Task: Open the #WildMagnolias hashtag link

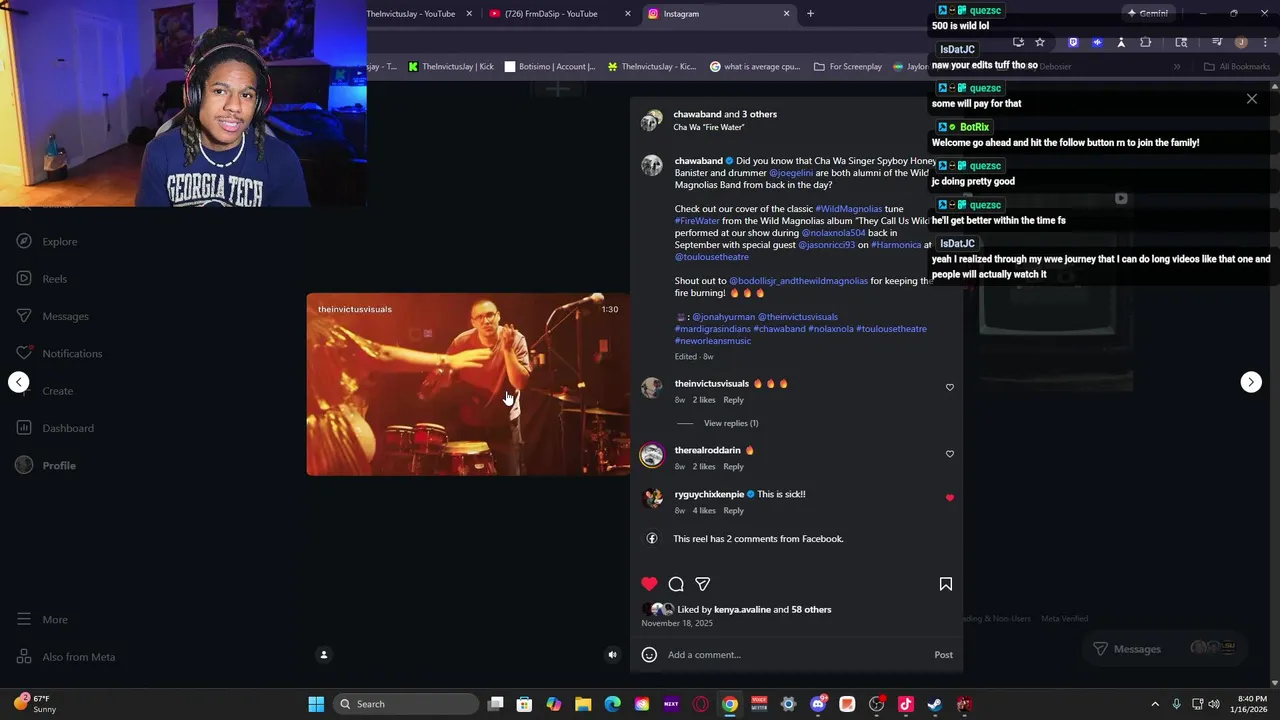Action: [848, 209]
